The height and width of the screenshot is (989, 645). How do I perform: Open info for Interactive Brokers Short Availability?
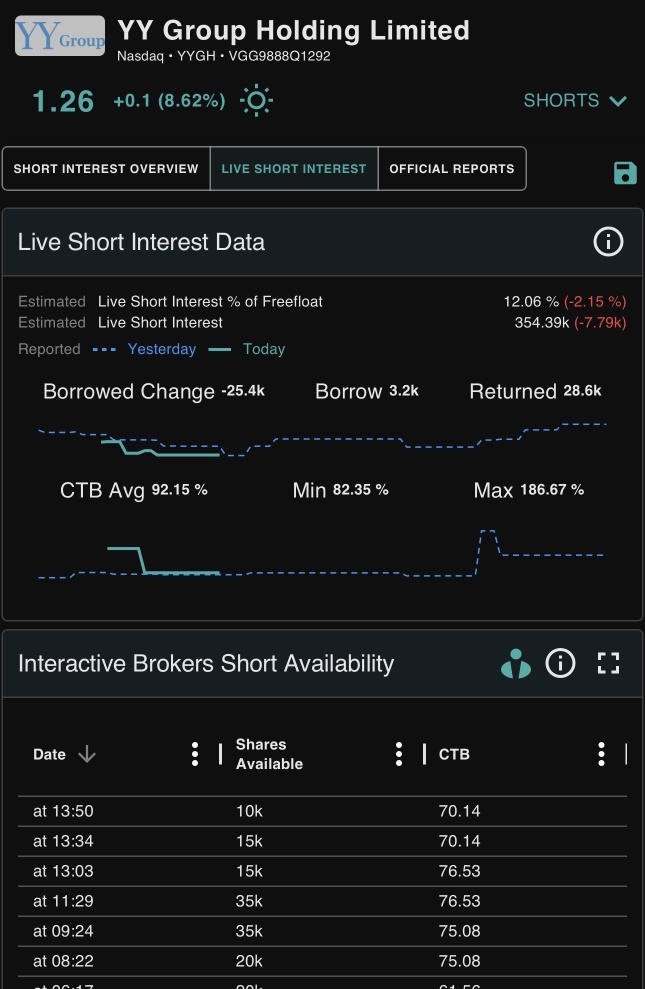(x=560, y=663)
